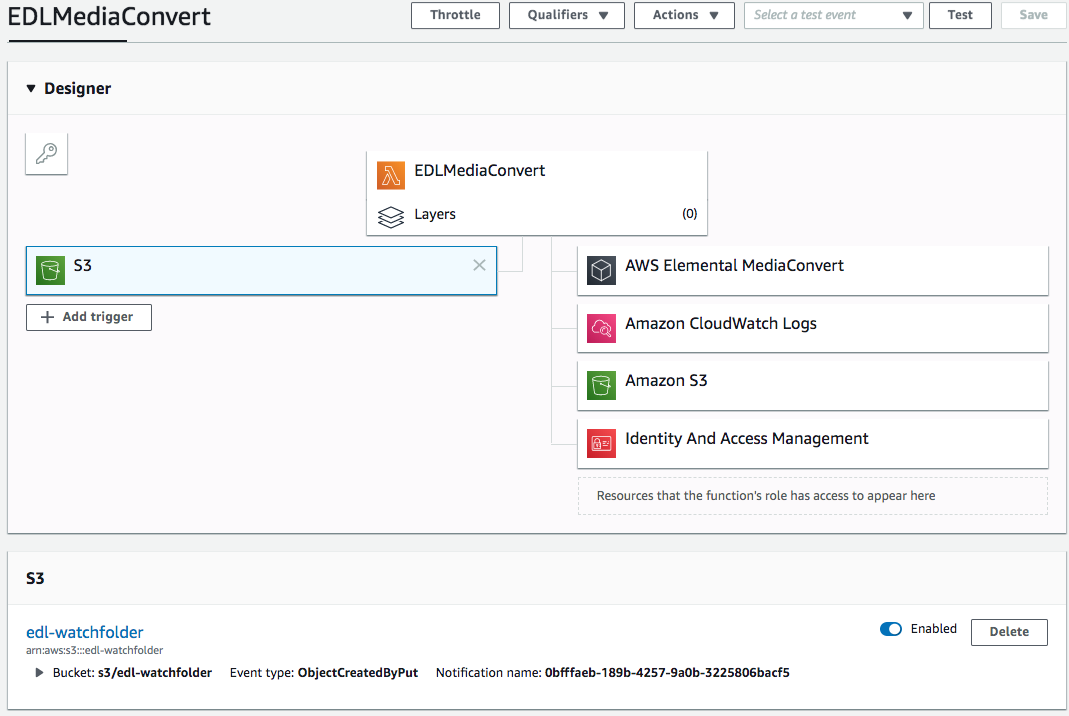Open the Qualifiers dropdown
1069x716 pixels.
pyautogui.click(x=567, y=15)
